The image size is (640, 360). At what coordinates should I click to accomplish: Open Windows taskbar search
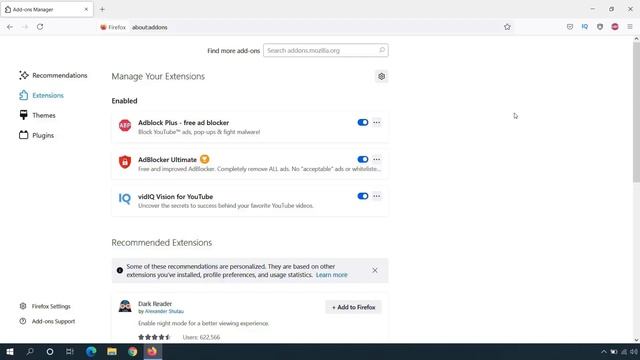point(30,351)
